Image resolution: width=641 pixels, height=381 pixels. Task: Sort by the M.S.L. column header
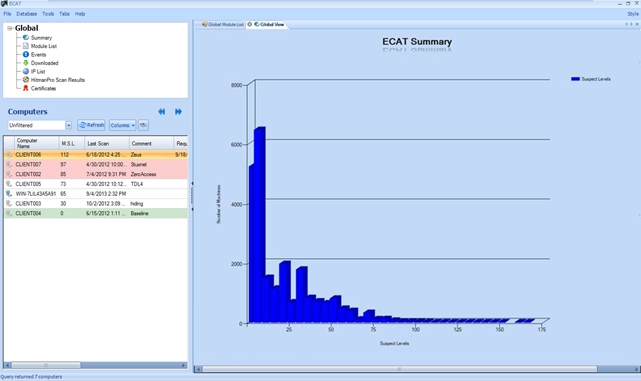68,143
